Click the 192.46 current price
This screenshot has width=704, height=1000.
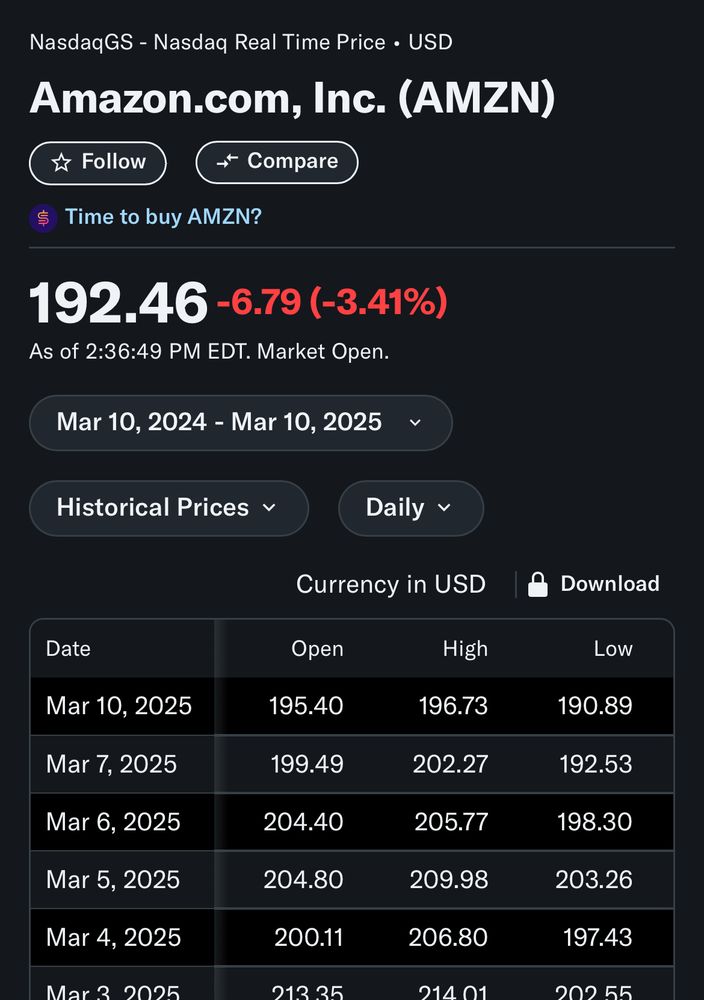pos(119,303)
